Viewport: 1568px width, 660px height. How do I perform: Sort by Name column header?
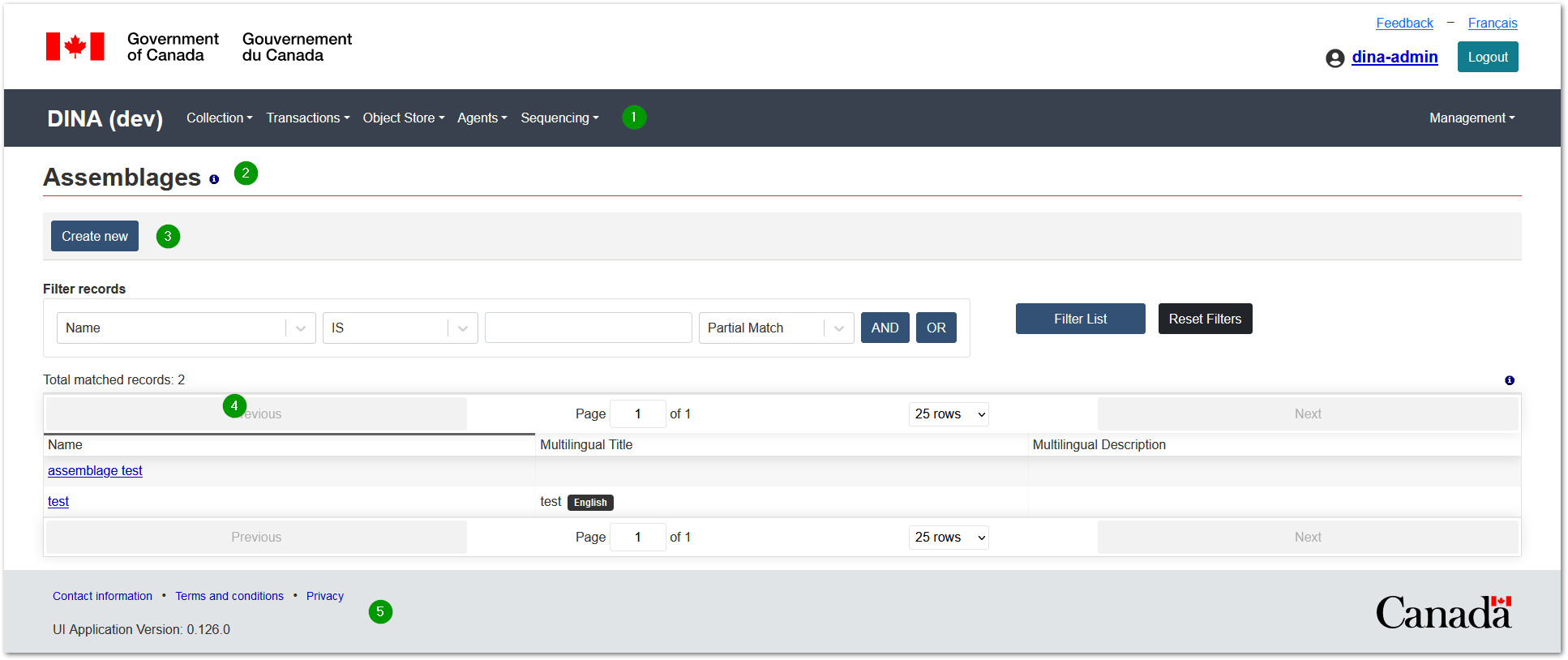click(x=289, y=444)
